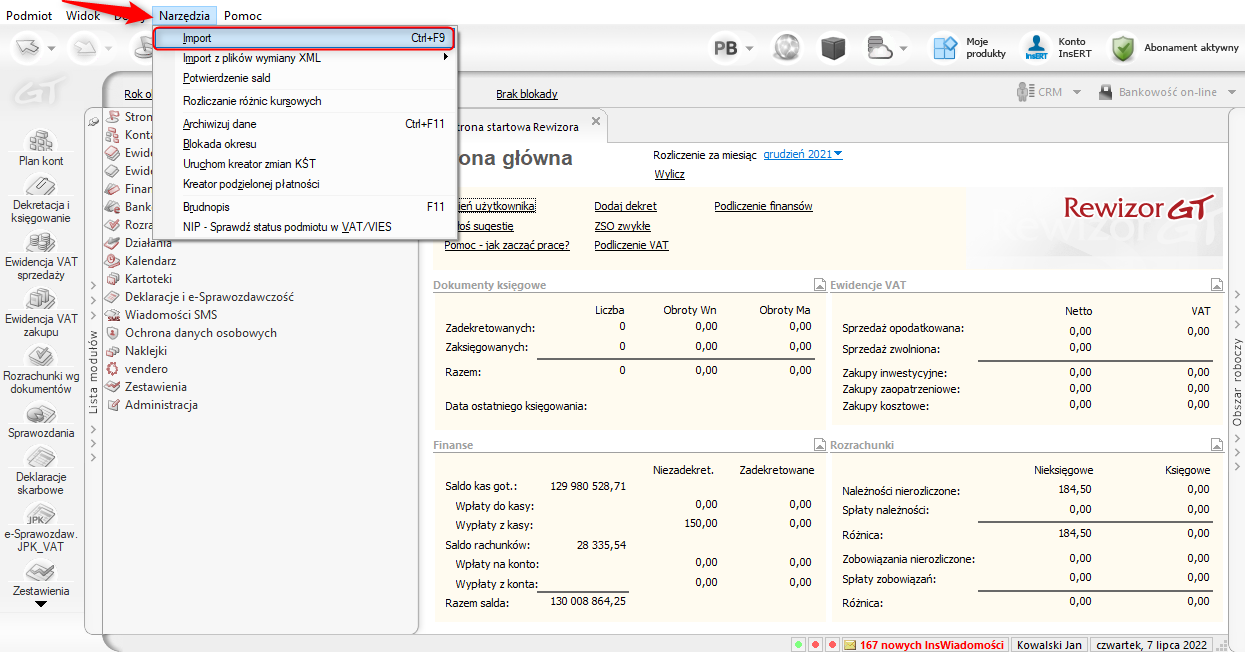This screenshot has width=1245, height=652.
Task: Choose Kreator podzielonej płatności
Action: tap(304, 184)
